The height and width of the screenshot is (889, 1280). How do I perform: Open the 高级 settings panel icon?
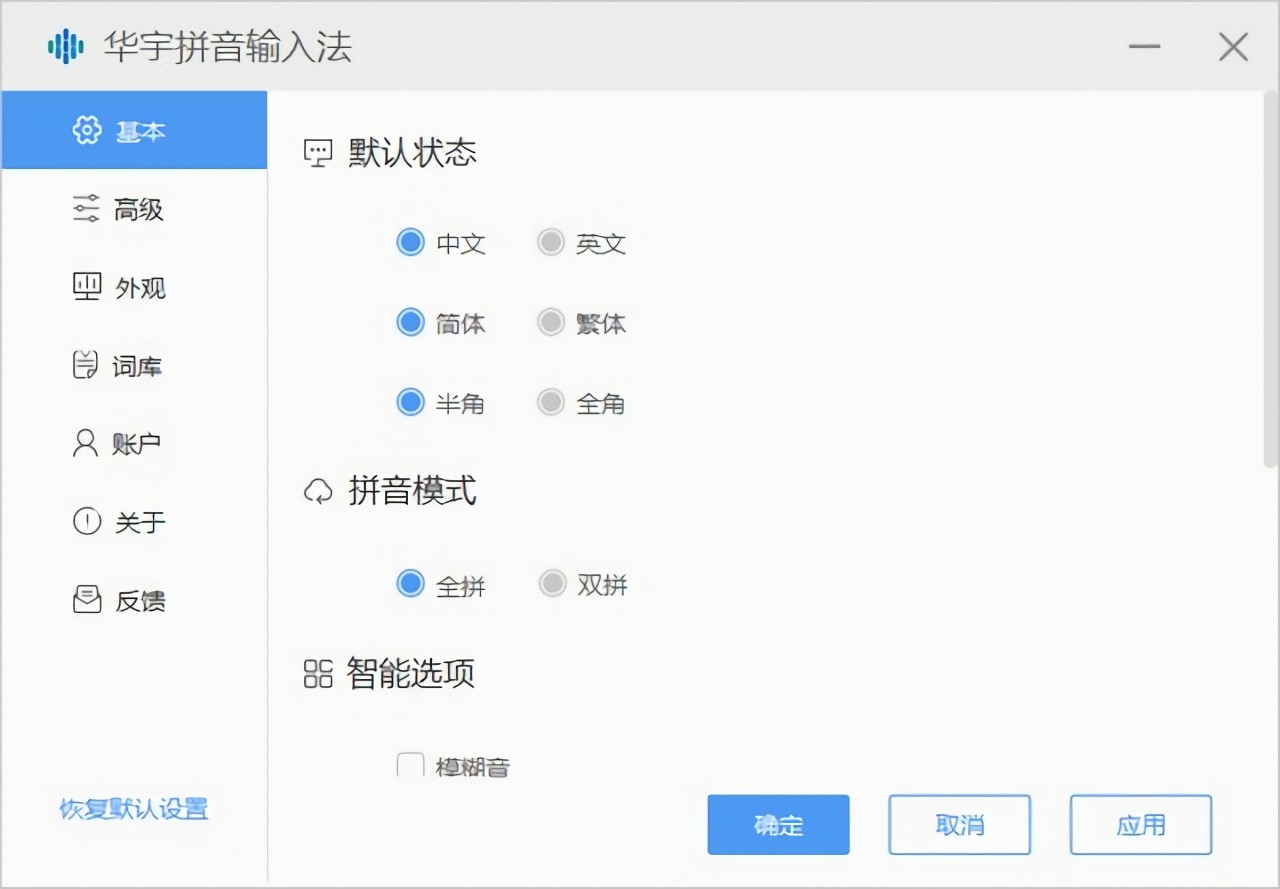(x=86, y=209)
